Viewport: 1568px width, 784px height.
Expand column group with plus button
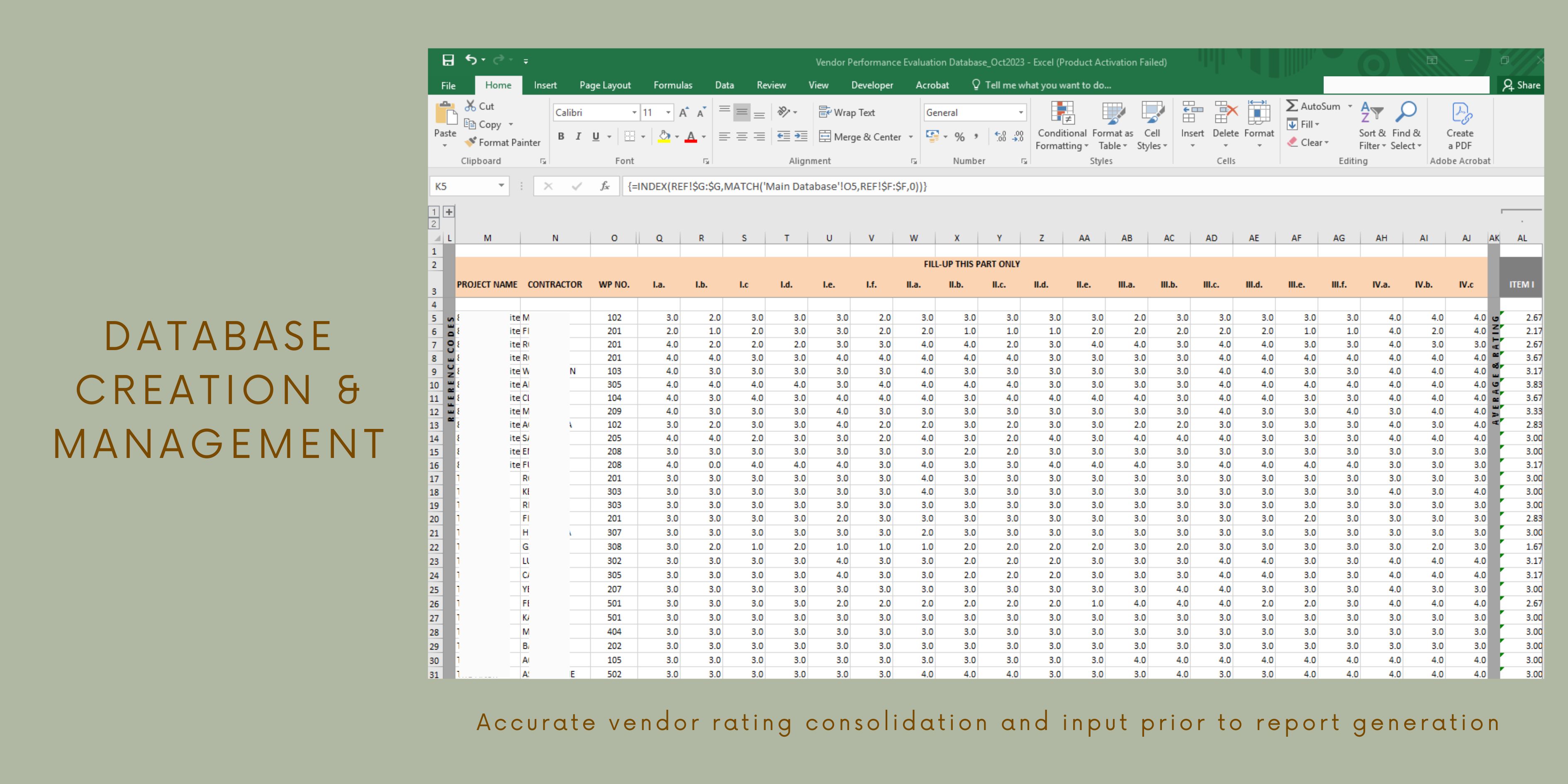point(448,212)
